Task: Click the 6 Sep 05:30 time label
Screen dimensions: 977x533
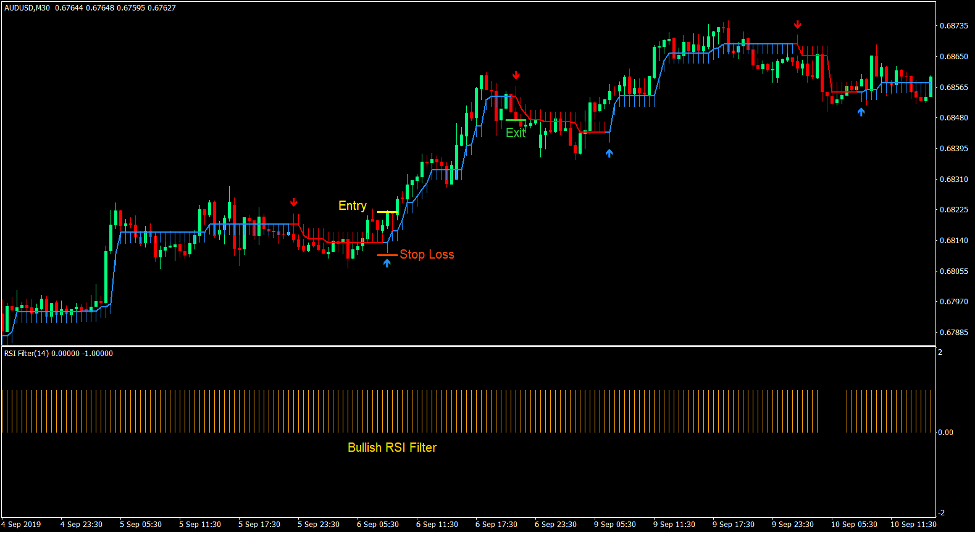Action: pyautogui.click(x=379, y=524)
